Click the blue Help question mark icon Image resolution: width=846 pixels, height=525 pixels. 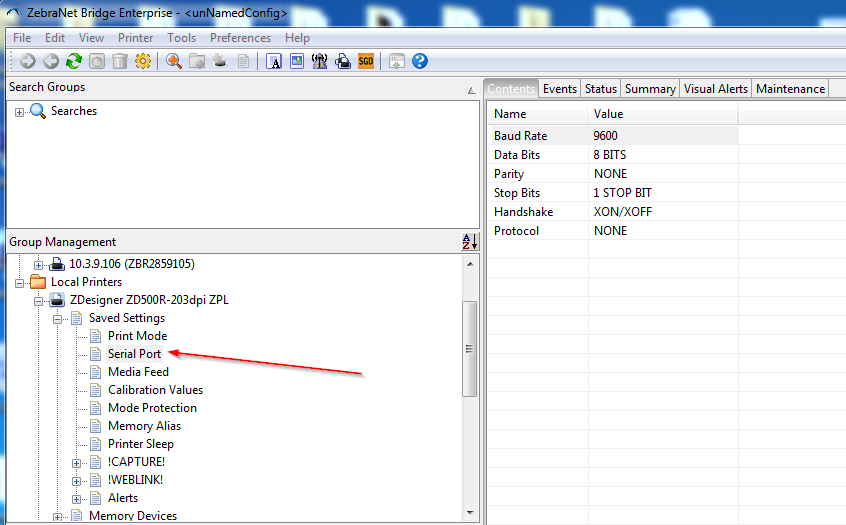pyautogui.click(x=420, y=62)
